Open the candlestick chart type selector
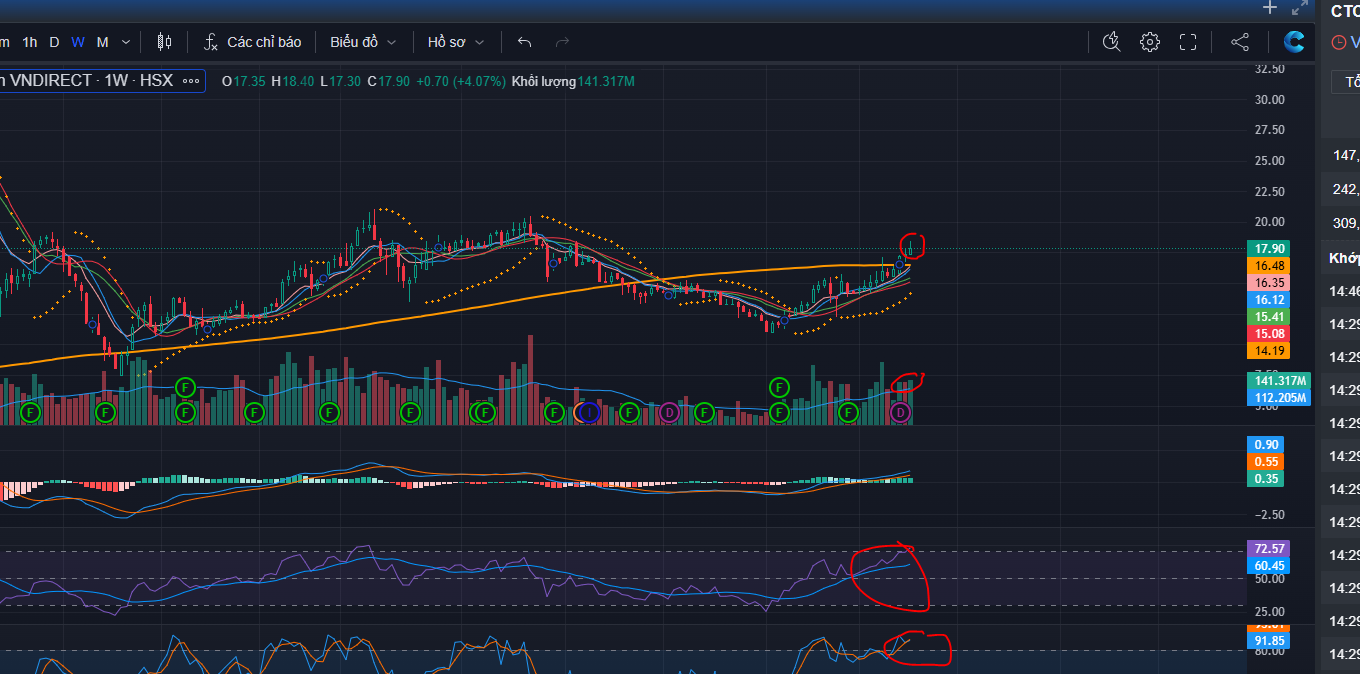This screenshot has width=1360, height=674. point(165,42)
